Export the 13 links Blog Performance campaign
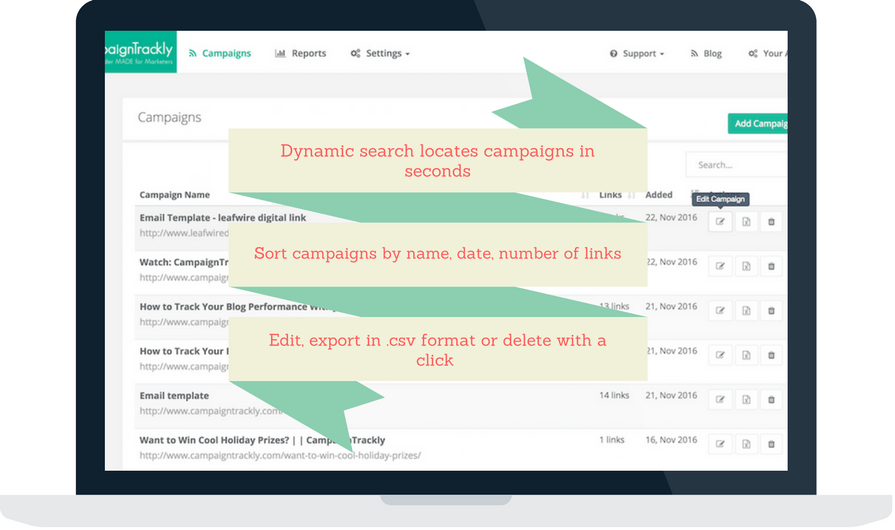Image resolution: width=895 pixels, height=530 pixels. tap(746, 311)
